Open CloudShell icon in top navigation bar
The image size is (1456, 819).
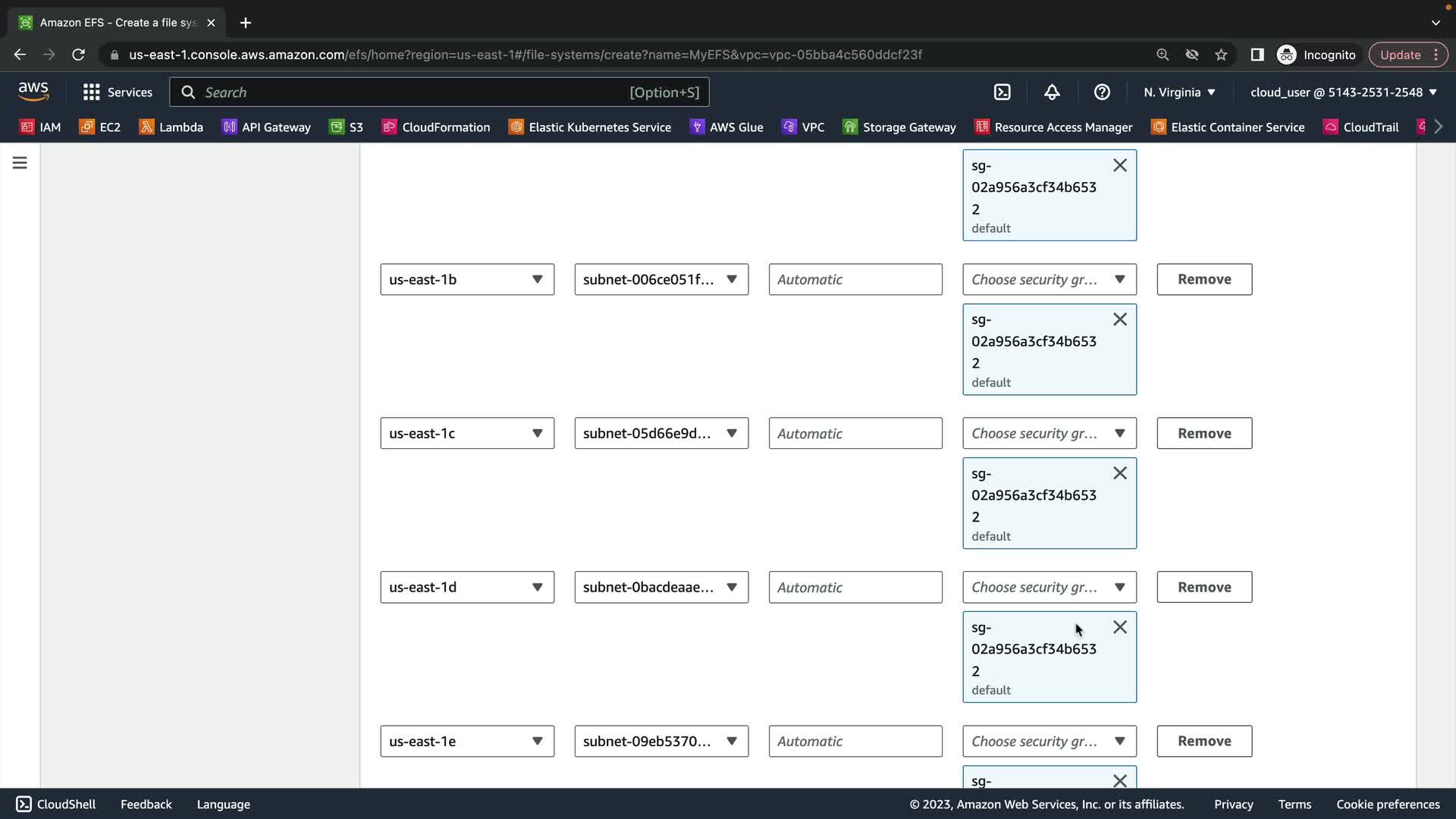1002,93
